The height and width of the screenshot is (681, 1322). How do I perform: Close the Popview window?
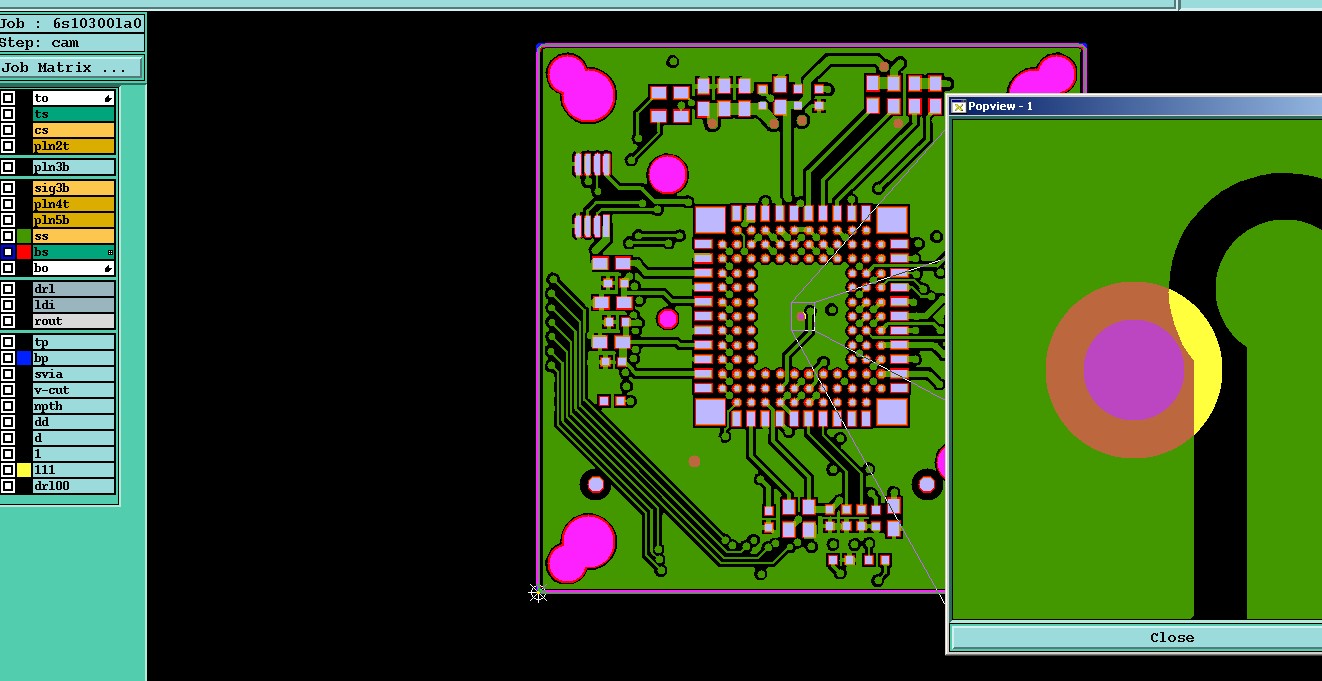click(1135, 637)
